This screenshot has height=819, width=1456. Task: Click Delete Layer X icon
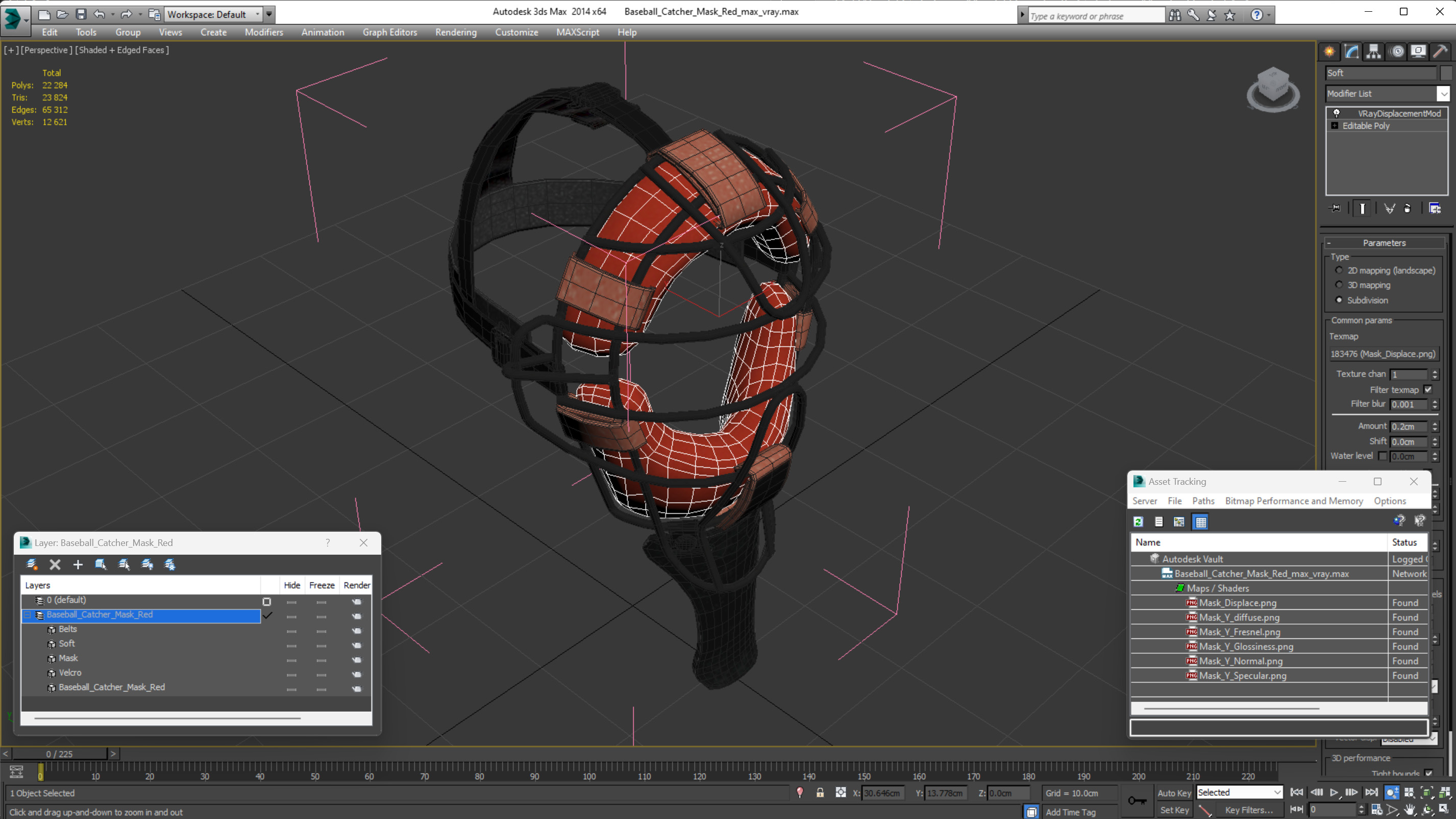click(x=55, y=564)
